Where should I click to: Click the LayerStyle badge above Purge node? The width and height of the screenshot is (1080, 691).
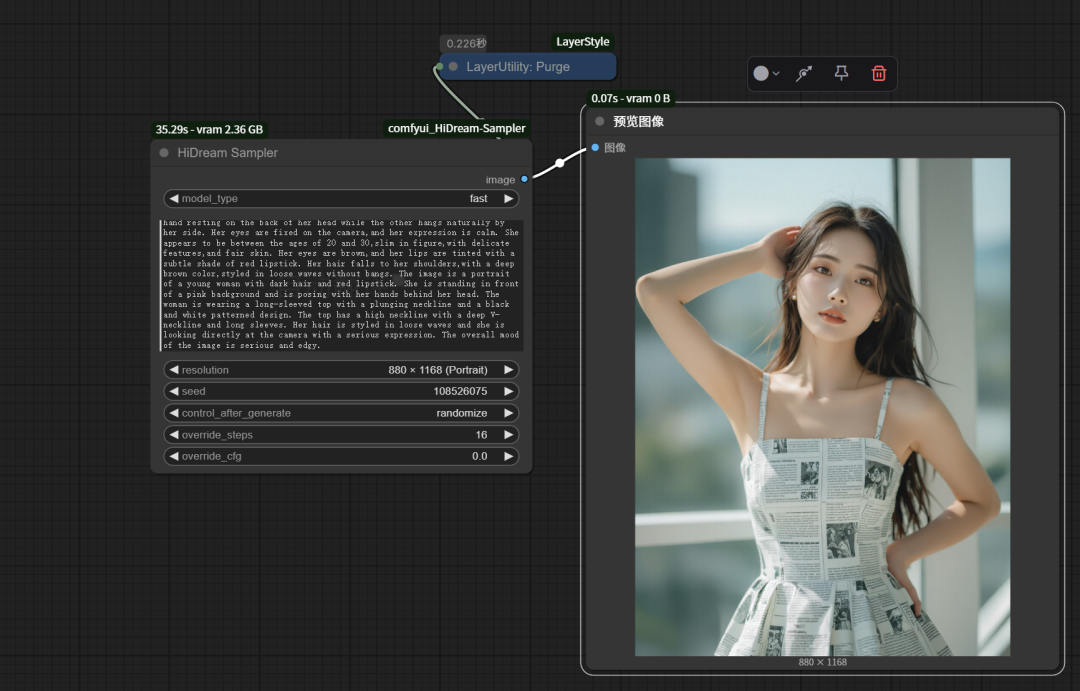coord(583,42)
